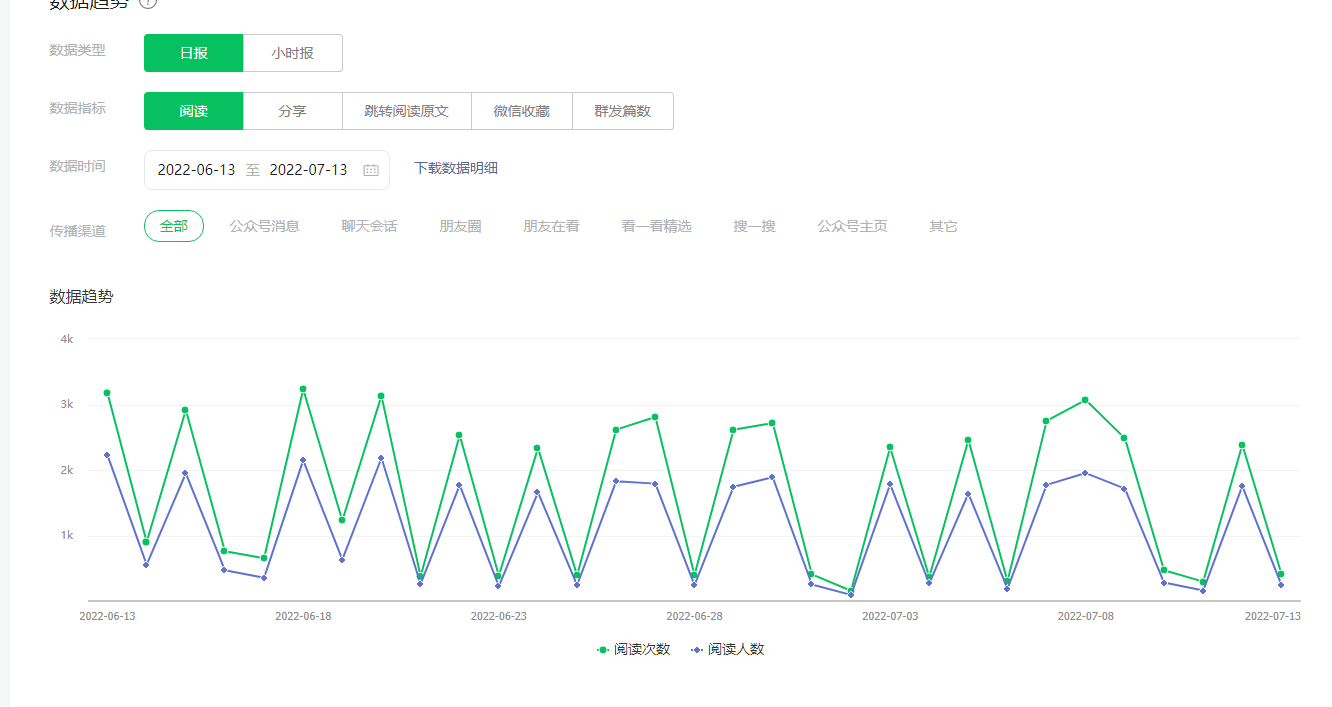This screenshot has width=1332, height=707.
Task: Click the 数据时间 label
Action: (x=77, y=166)
